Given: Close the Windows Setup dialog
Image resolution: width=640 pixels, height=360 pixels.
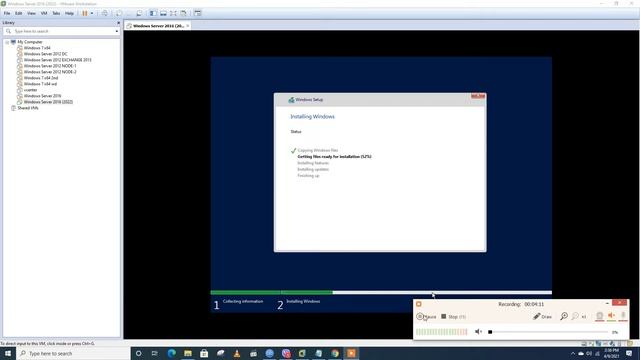Looking at the screenshot, I should click(x=478, y=96).
